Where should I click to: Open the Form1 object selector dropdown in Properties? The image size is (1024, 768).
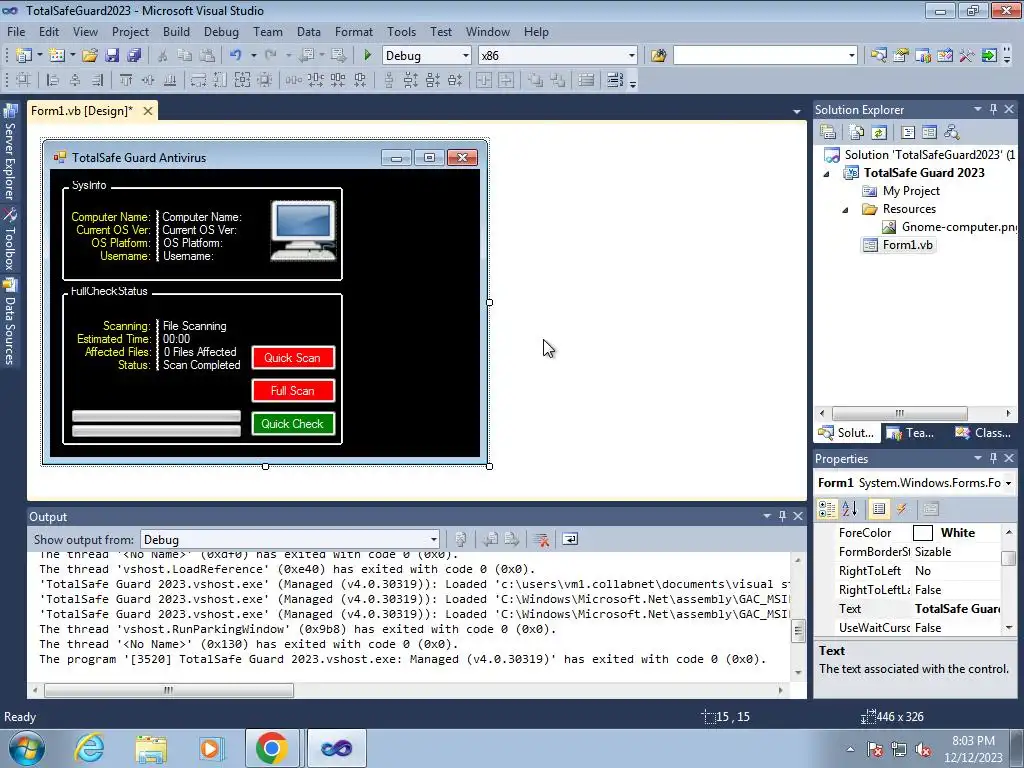pyautogui.click(x=1008, y=483)
